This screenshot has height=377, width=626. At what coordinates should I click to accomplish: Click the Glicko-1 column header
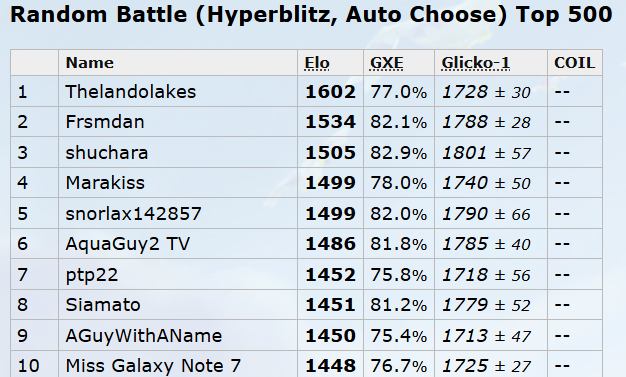point(475,63)
